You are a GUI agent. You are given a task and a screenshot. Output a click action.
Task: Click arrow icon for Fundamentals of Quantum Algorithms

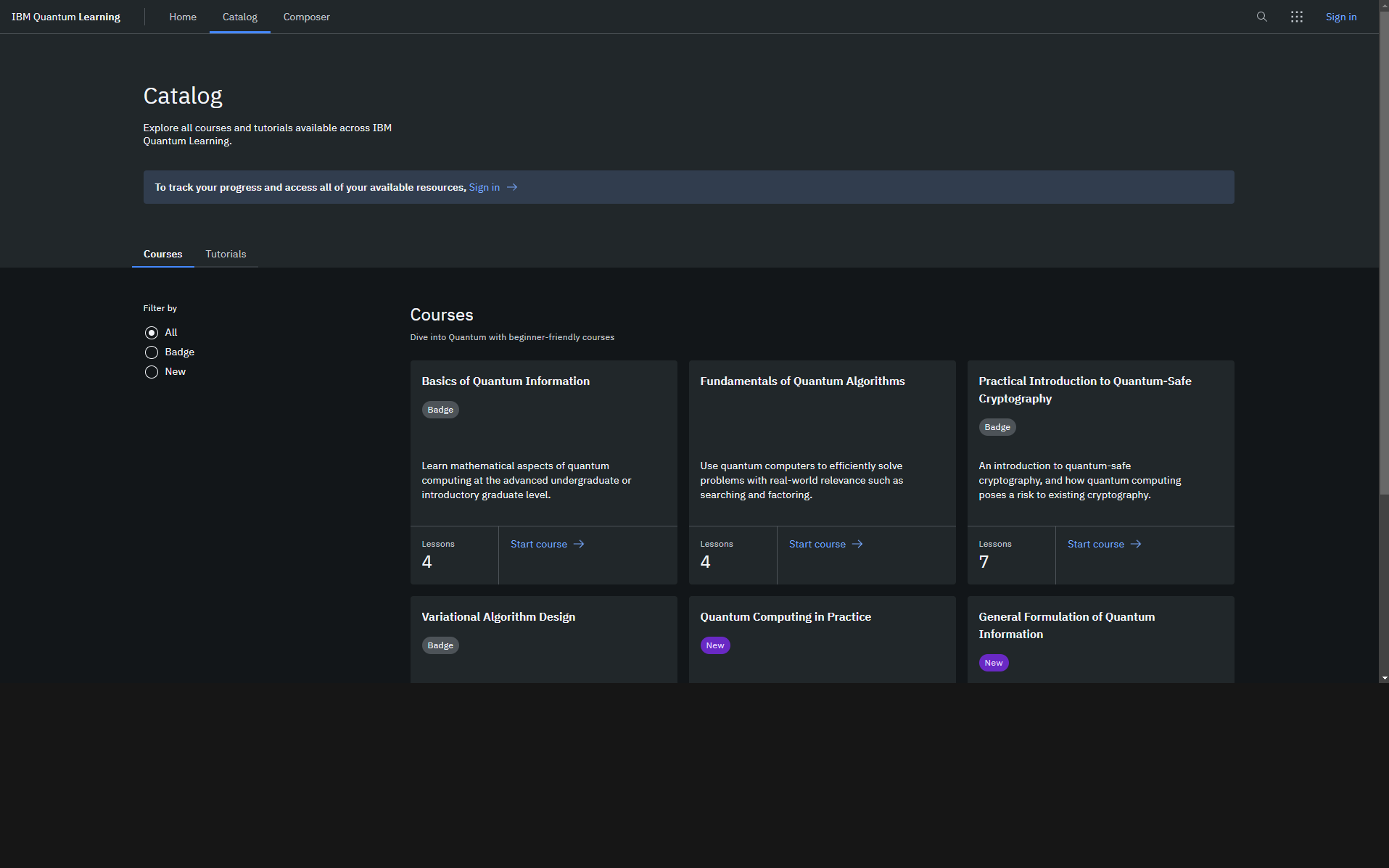tap(857, 544)
